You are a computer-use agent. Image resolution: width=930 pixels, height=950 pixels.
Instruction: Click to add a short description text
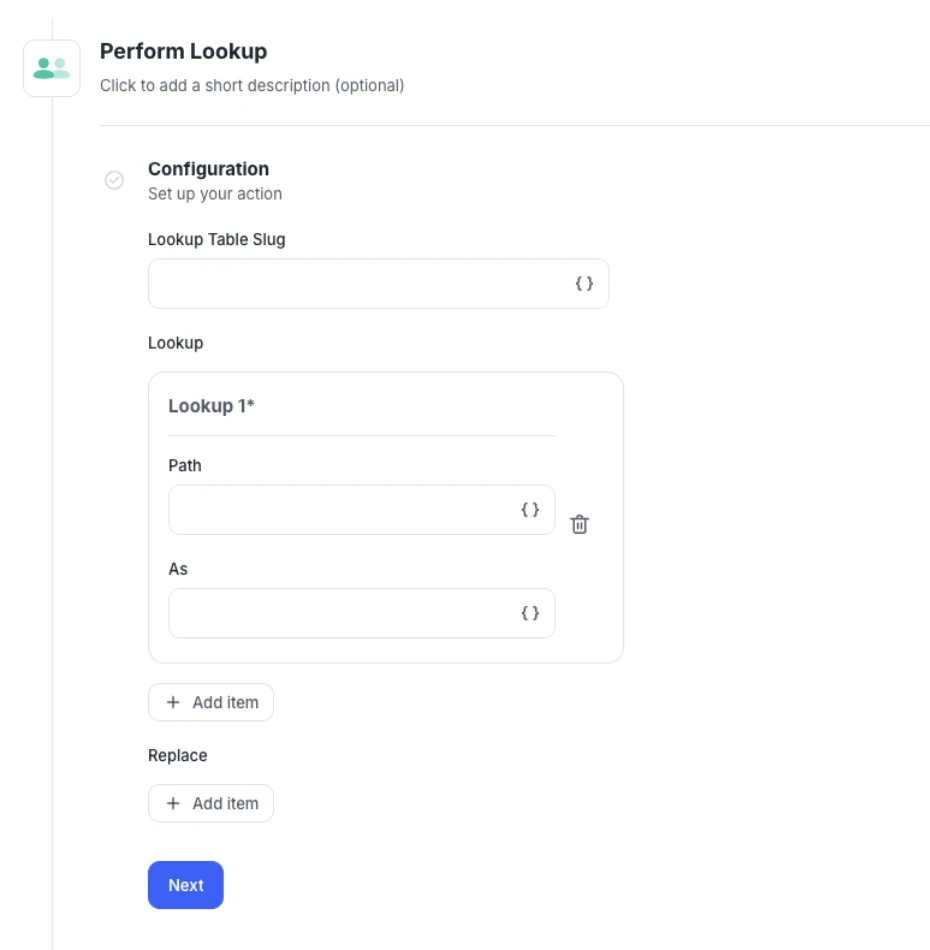point(252,86)
